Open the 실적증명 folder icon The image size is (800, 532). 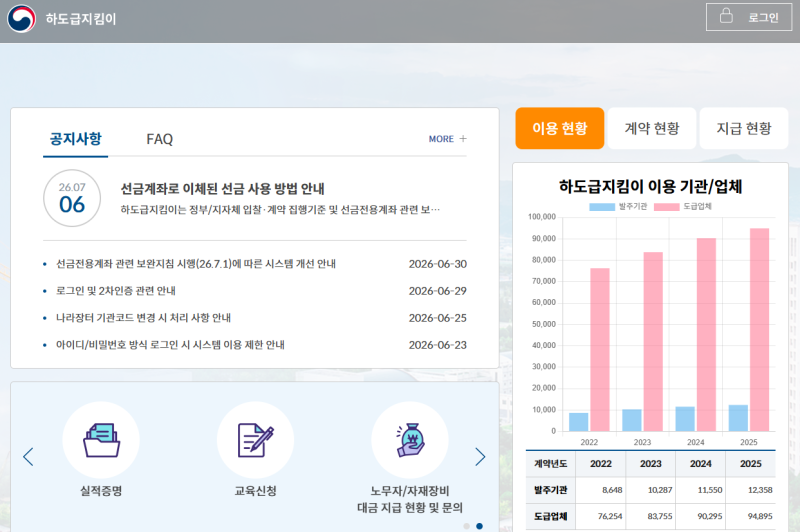coord(101,440)
